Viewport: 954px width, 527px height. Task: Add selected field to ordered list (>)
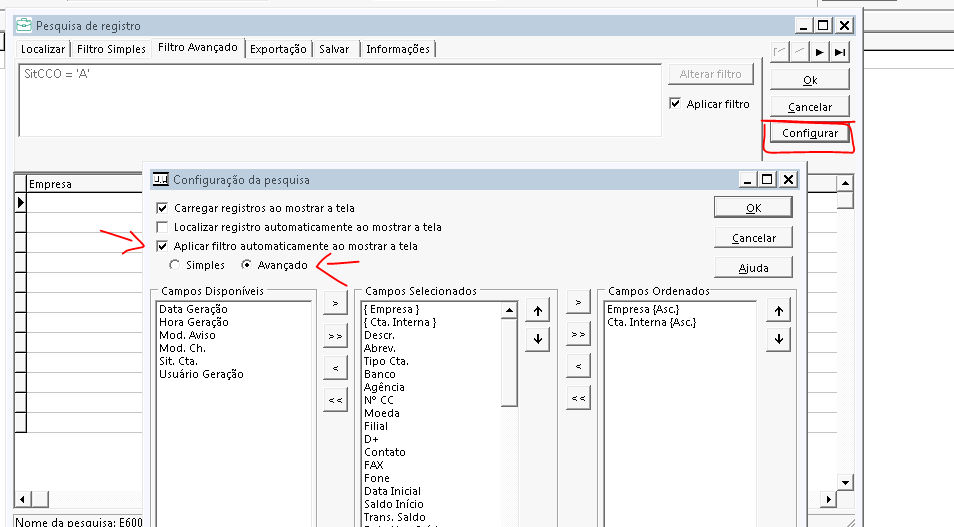[578, 301]
